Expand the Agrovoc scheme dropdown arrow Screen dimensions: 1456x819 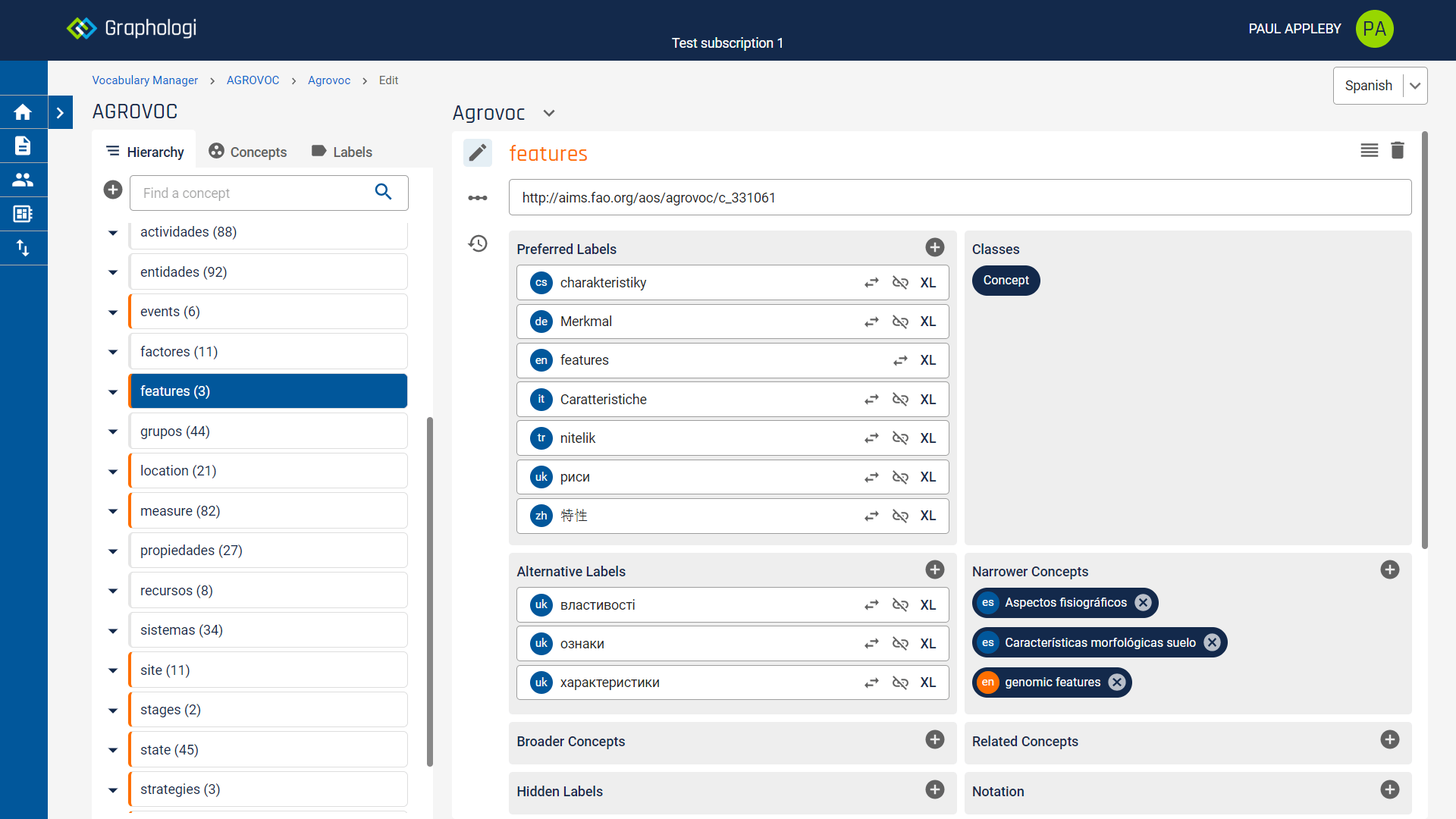tap(549, 113)
